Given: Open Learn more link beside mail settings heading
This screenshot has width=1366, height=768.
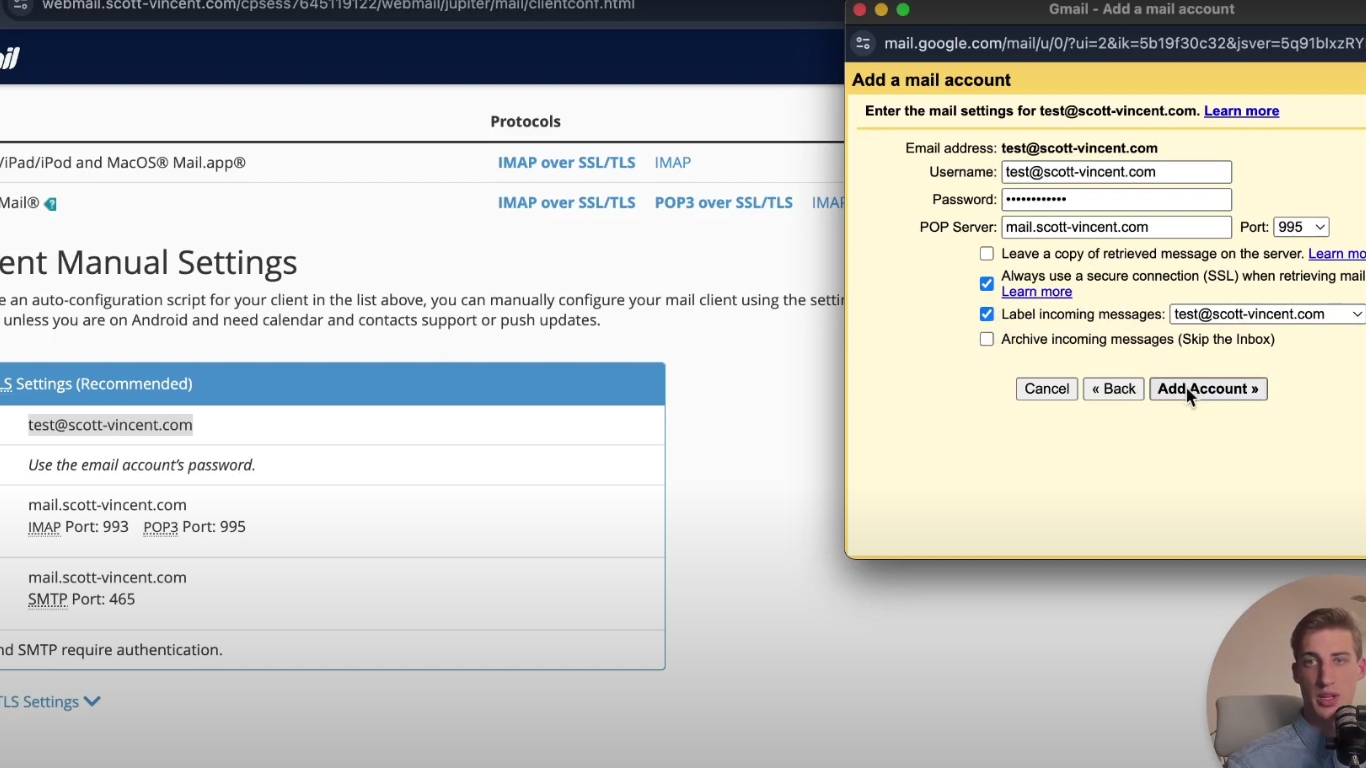Looking at the screenshot, I should coord(1241,111).
